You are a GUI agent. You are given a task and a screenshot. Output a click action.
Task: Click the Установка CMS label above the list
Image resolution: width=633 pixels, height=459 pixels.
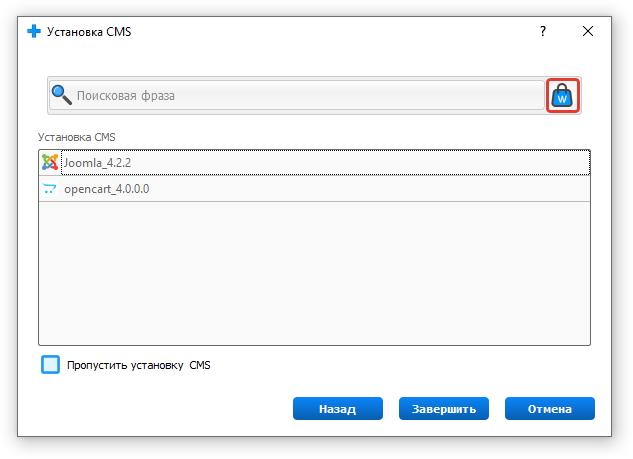pyautogui.click(x=77, y=137)
